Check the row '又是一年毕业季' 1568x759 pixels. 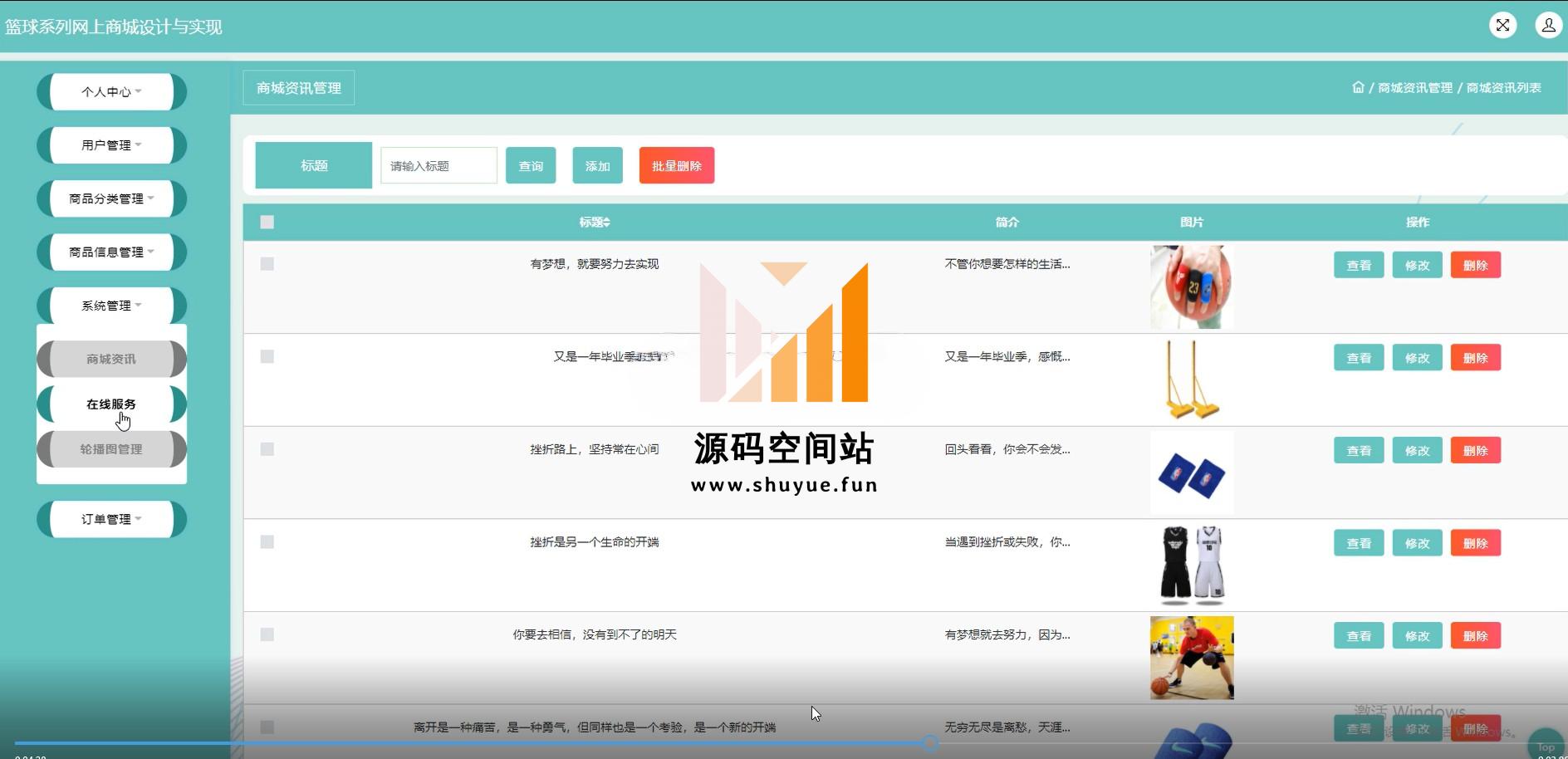tap(267, 356)
